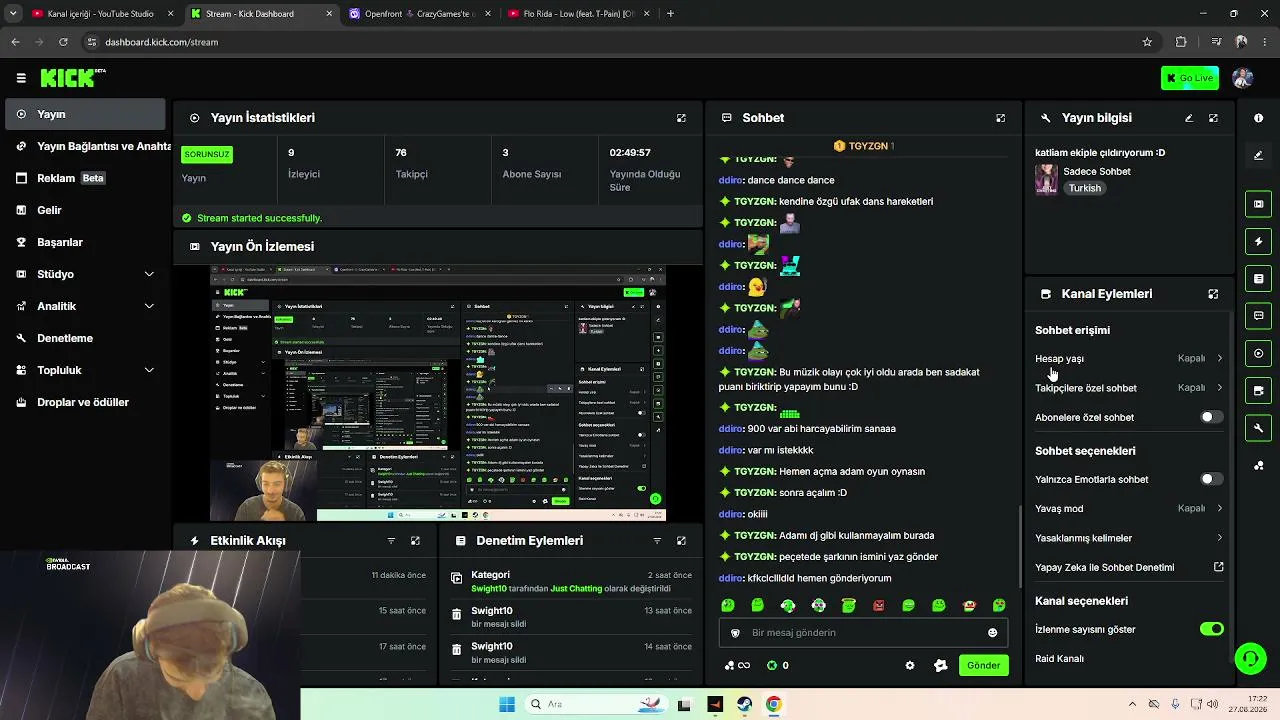This screenshot has width=1280, height=720.
Task: Switch to the Openfront CrazyGames browser tab
Action: [420, 14]
